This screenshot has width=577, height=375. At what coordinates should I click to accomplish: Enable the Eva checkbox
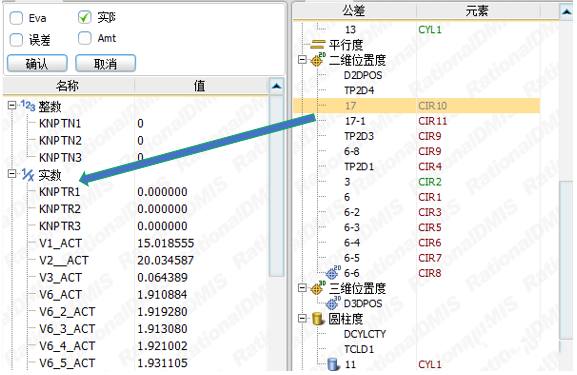pyautogui.click(x=16, y=18)
